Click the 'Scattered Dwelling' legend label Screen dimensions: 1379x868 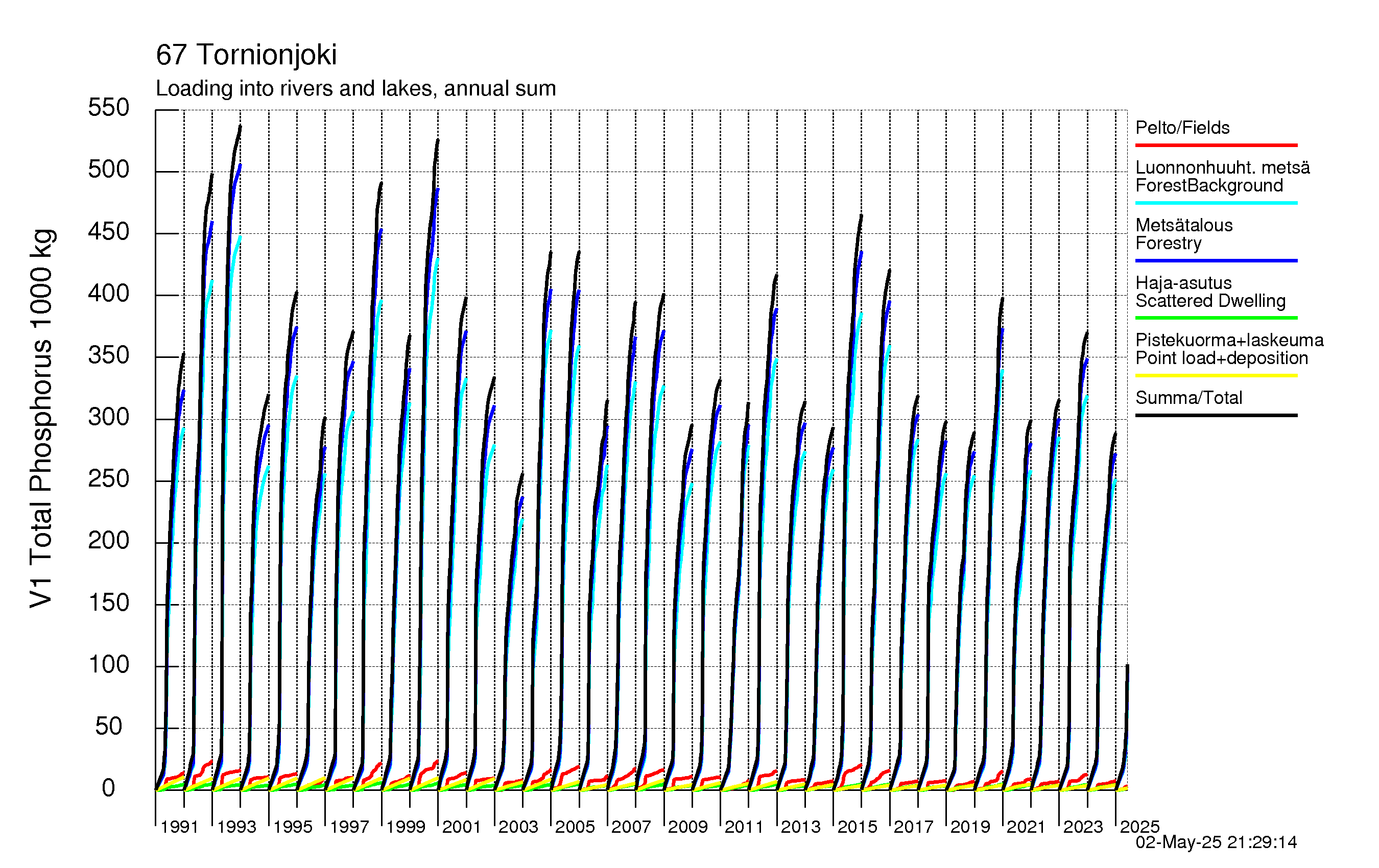1210,301
